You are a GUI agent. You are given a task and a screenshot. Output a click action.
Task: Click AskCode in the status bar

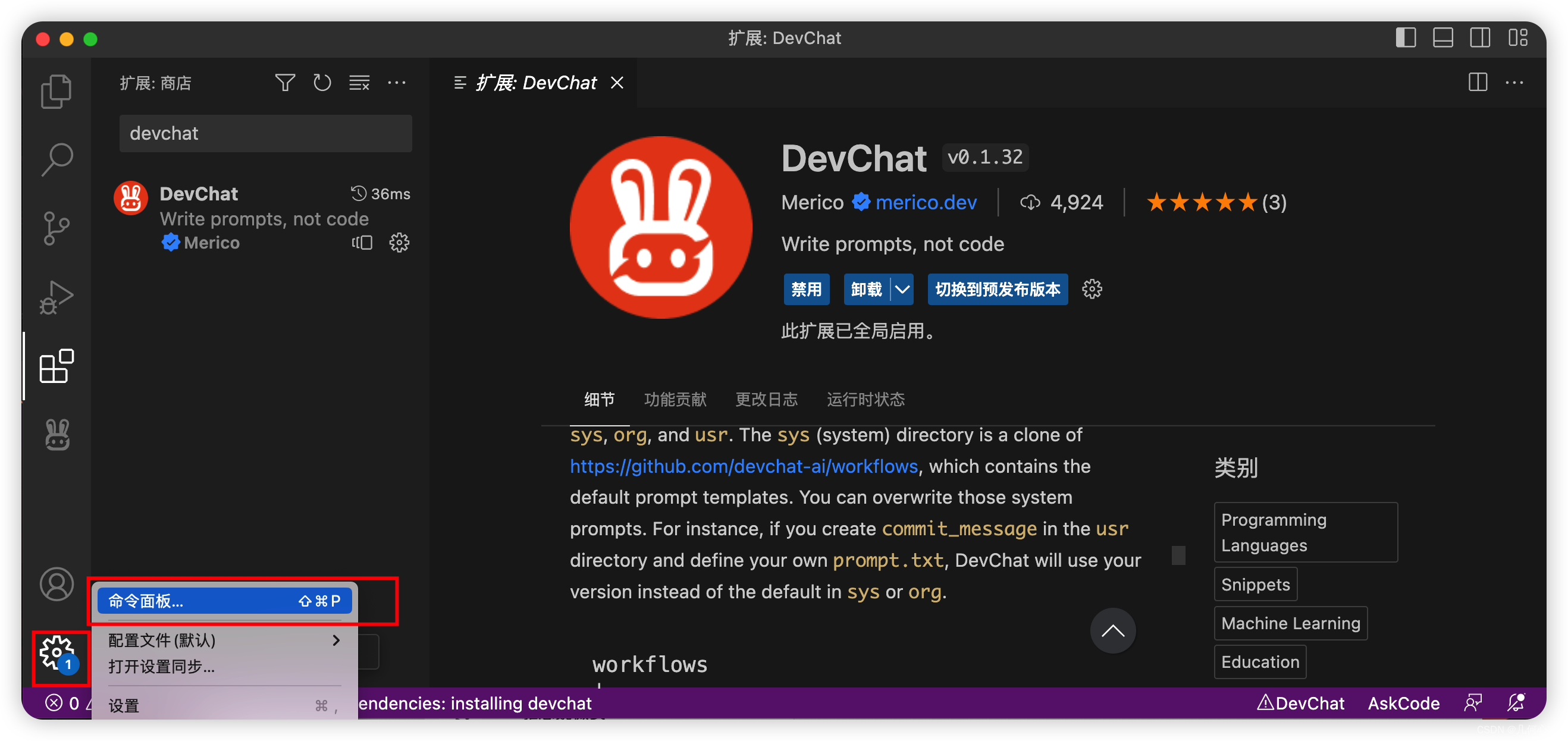tap(1403, 704)
